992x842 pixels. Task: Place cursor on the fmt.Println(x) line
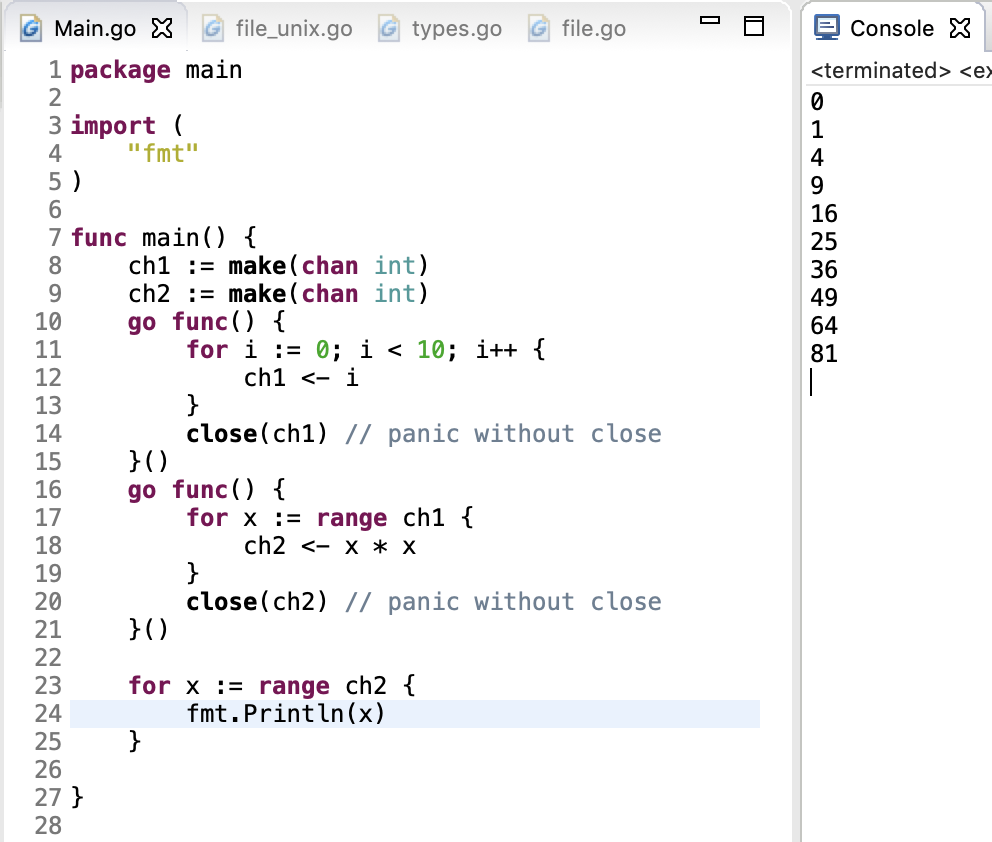(x=285, y=714)
